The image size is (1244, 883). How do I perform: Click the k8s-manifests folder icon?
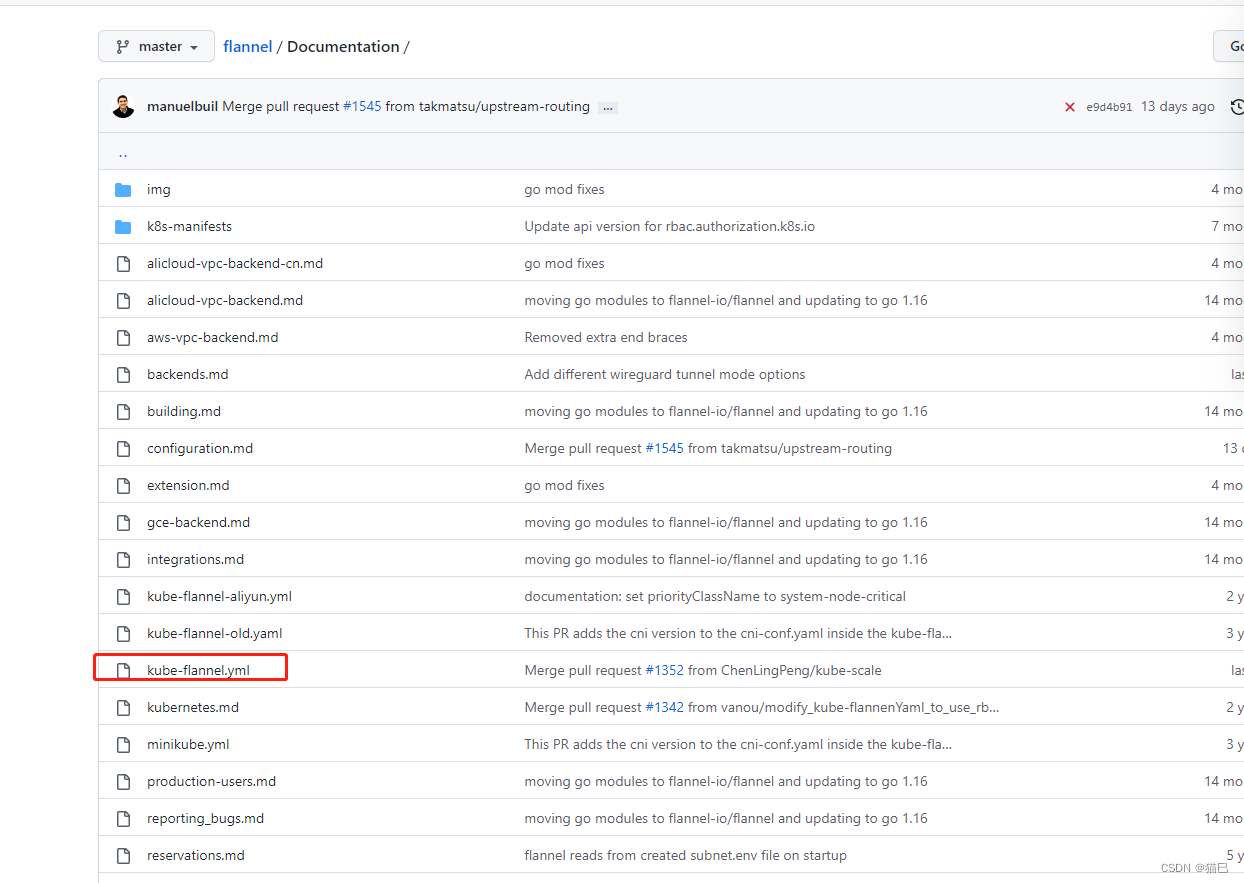(x=123, y=226)
